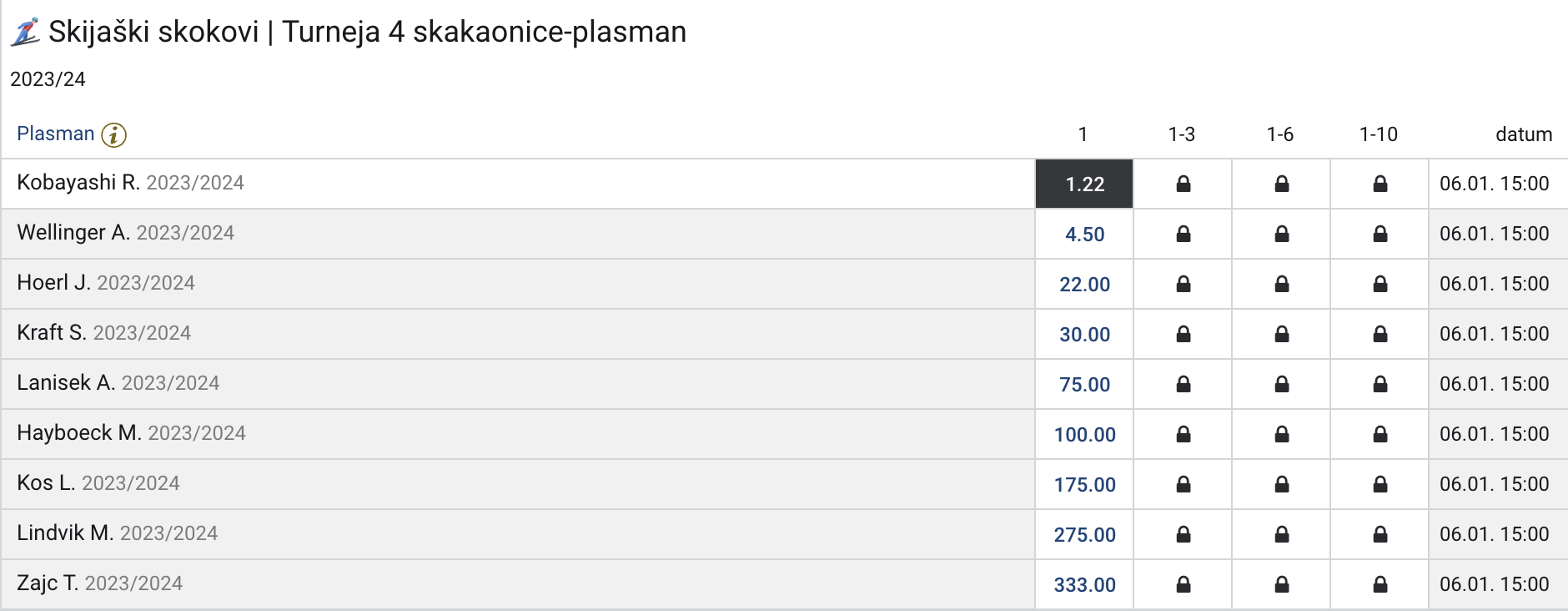Viewport: 1568px width, 611px height.
Task: Click Hayboeck M. 1-10 lock icon
Action: pos(1380,434)
